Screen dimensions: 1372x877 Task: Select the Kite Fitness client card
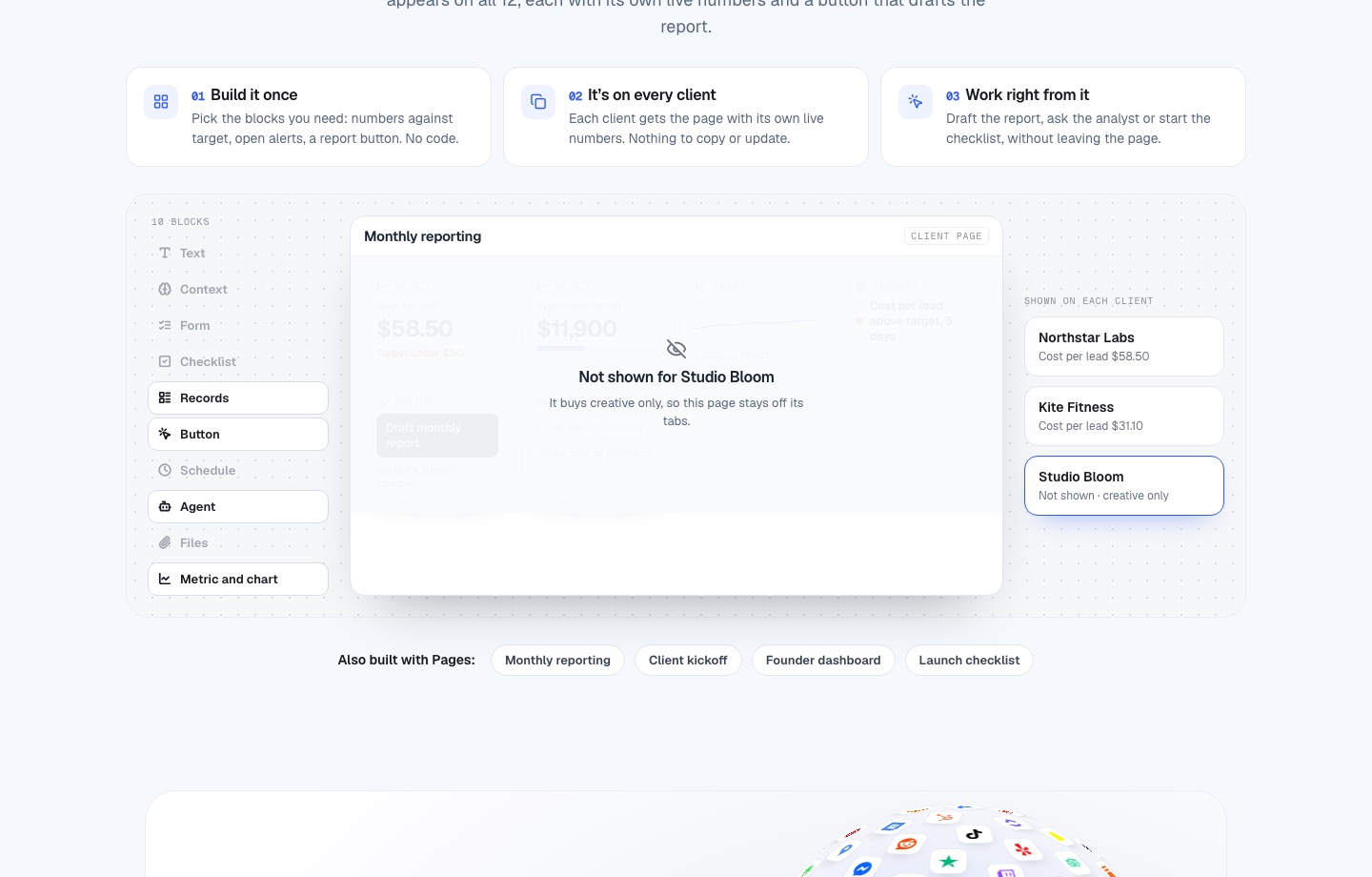click(x=1124, y=416)
